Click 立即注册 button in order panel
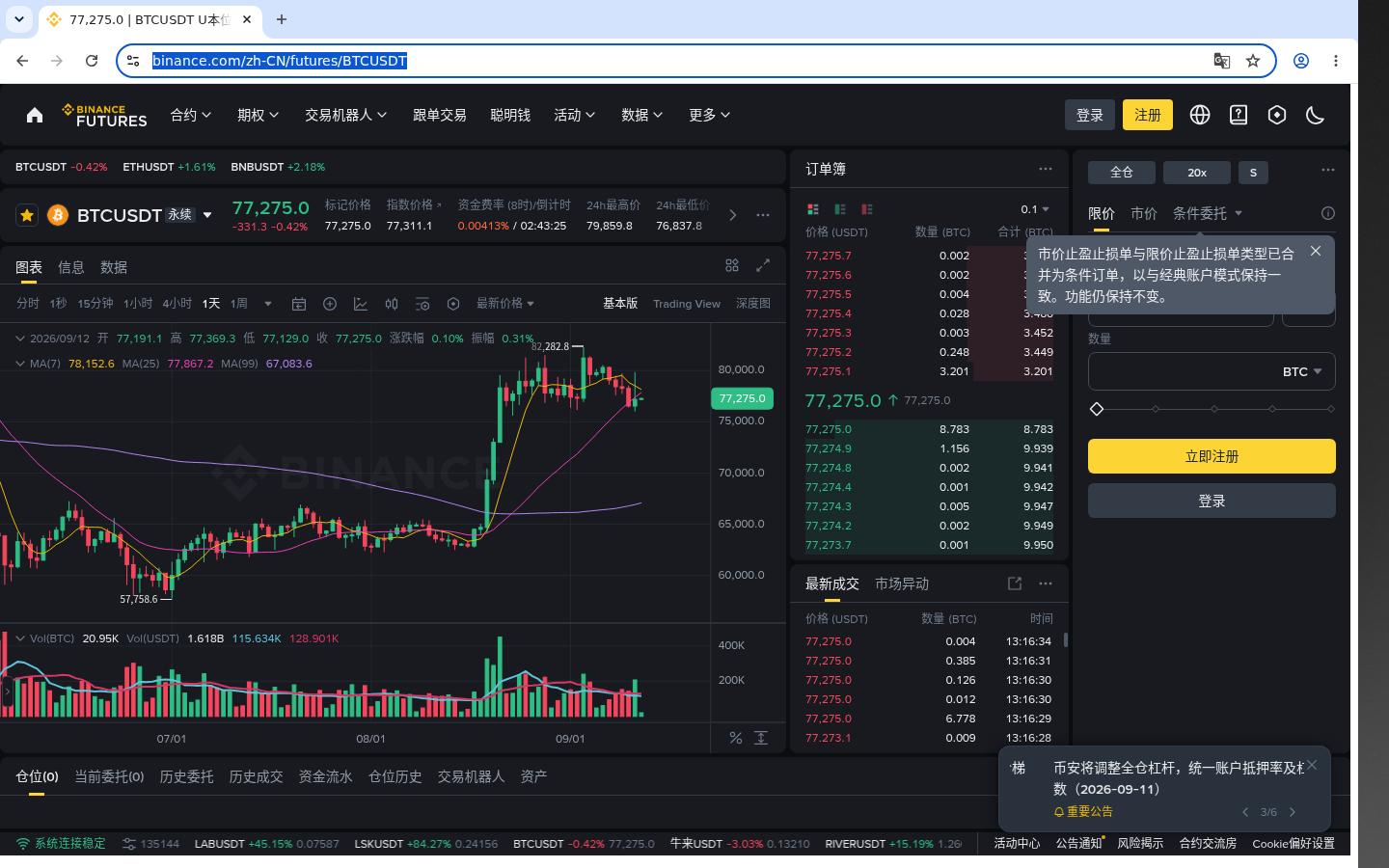The width and height of the screenshot is (1389, 868). tap(1212, 456)
